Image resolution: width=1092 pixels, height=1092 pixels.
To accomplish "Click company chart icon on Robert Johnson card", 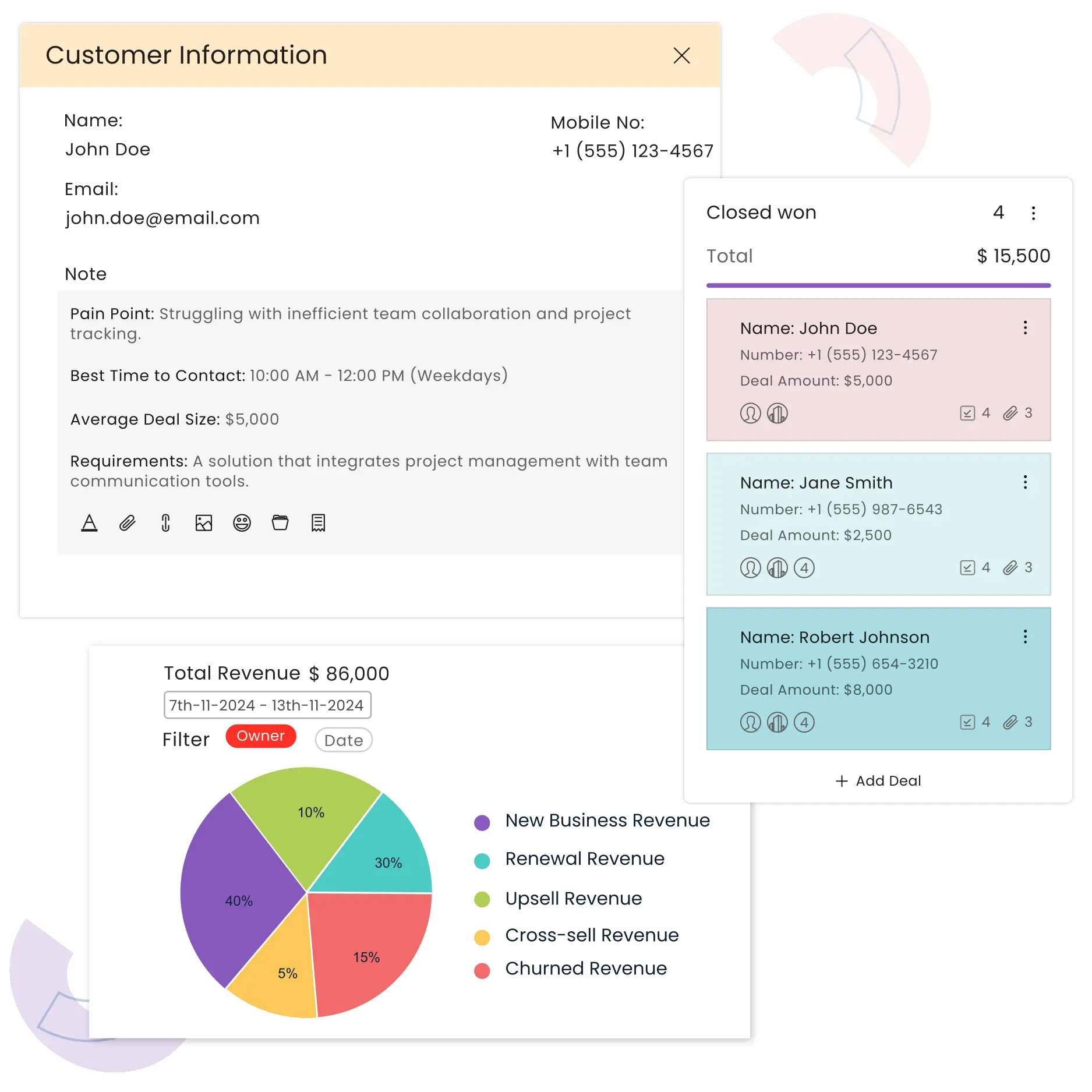I will 778,723.
